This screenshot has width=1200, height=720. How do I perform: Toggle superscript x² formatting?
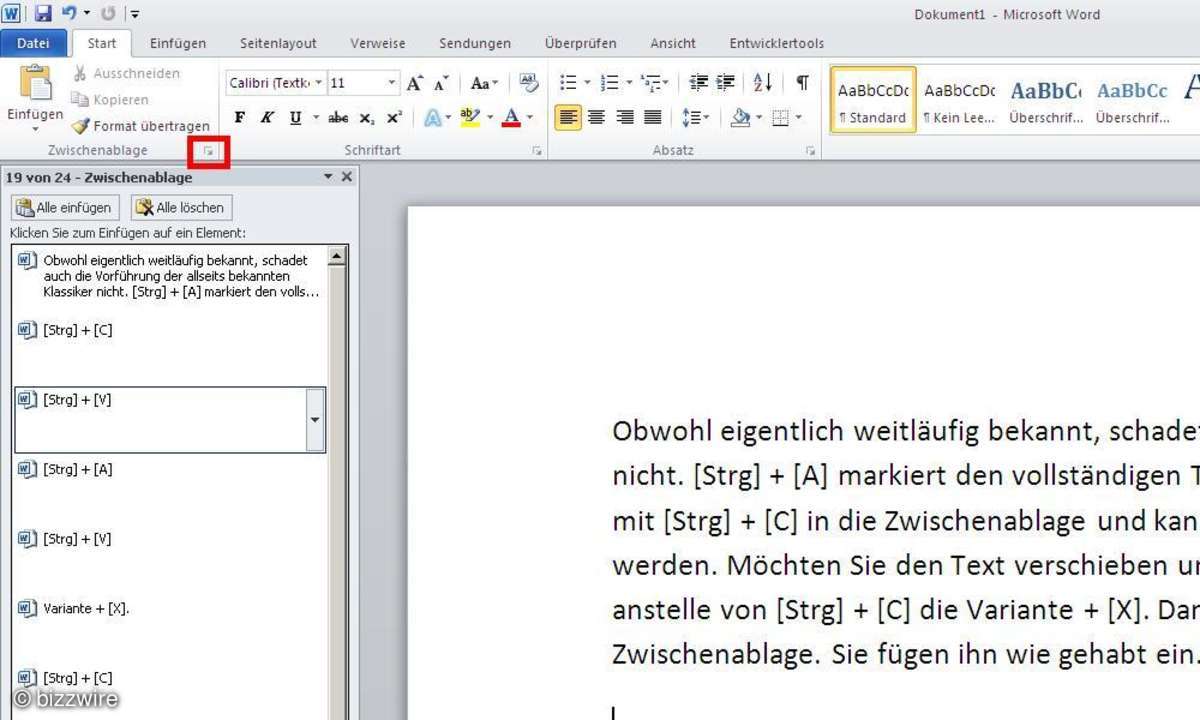point(394,117)
